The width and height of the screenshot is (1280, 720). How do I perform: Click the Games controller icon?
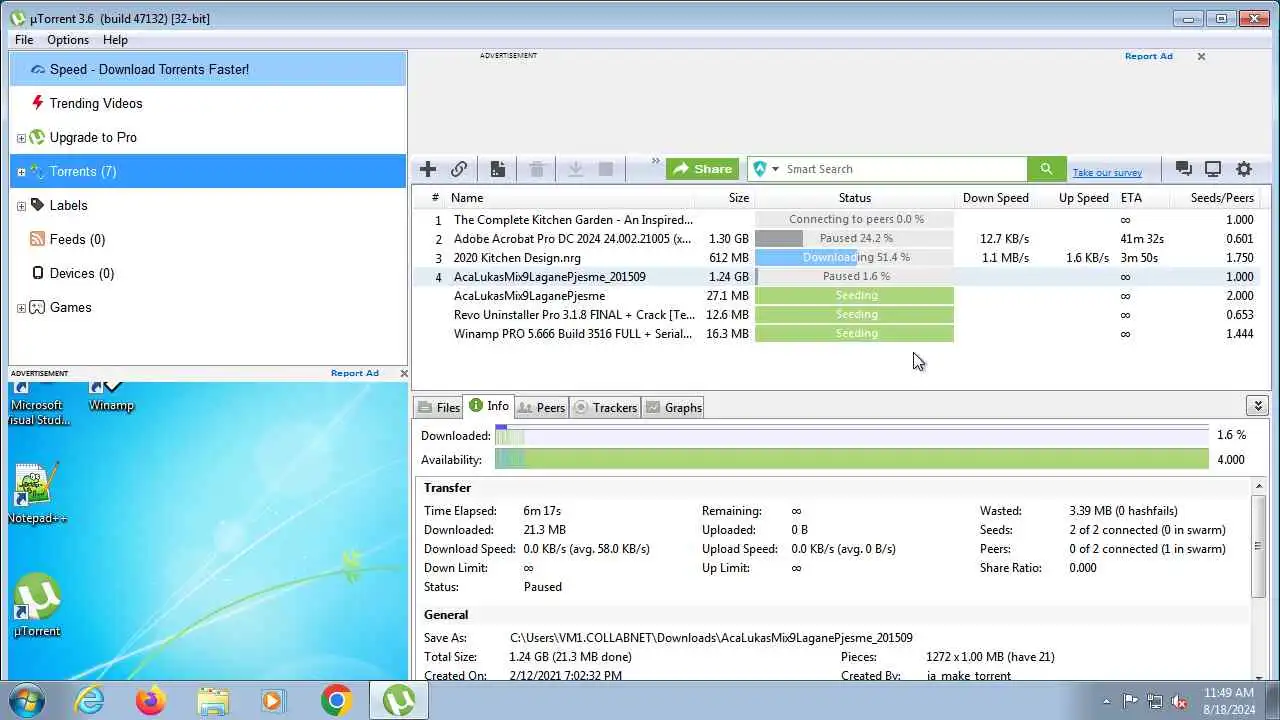pyautogui.click(x=37, y=307)
